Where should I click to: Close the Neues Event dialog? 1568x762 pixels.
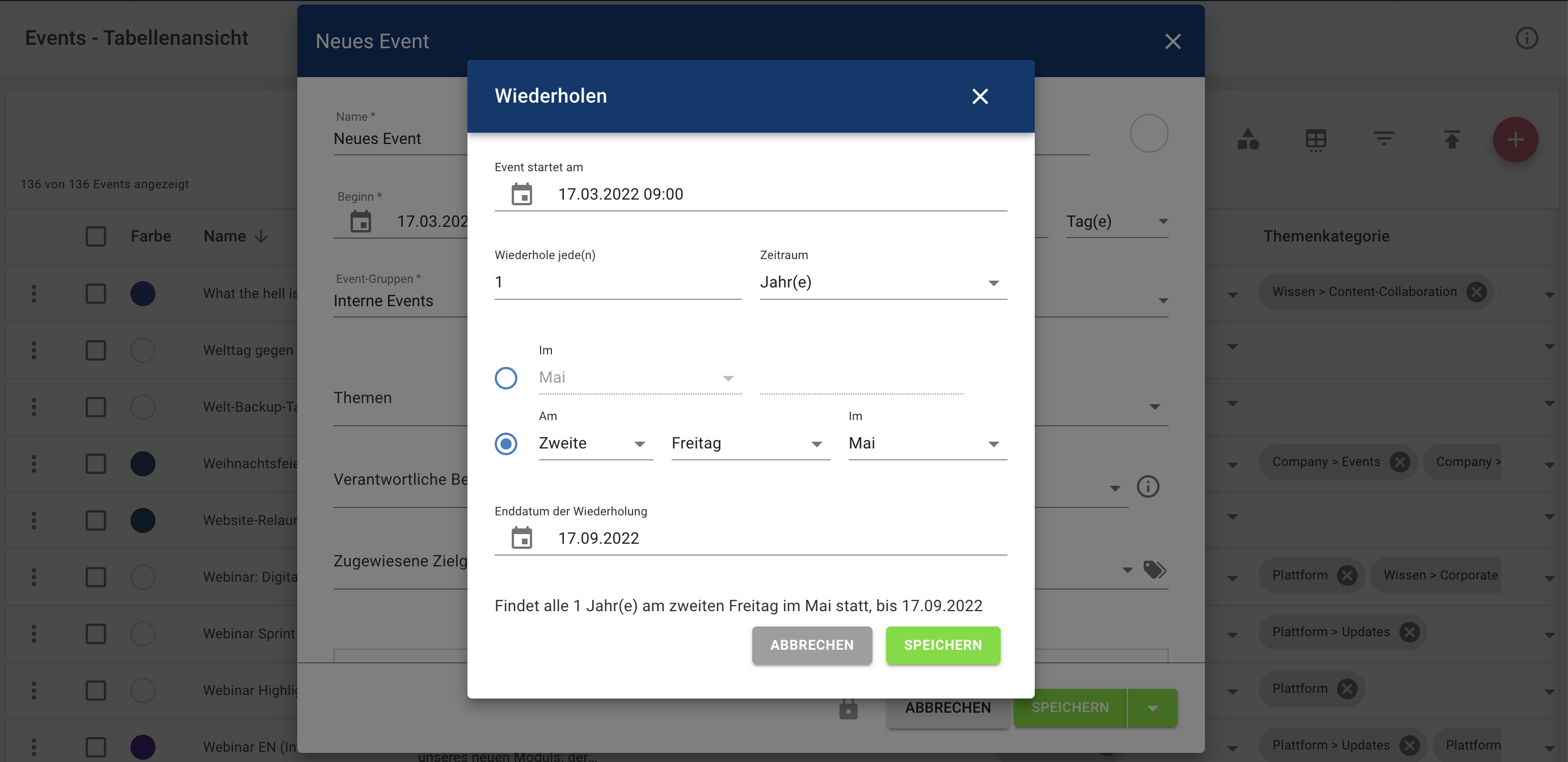(1173, 41)
